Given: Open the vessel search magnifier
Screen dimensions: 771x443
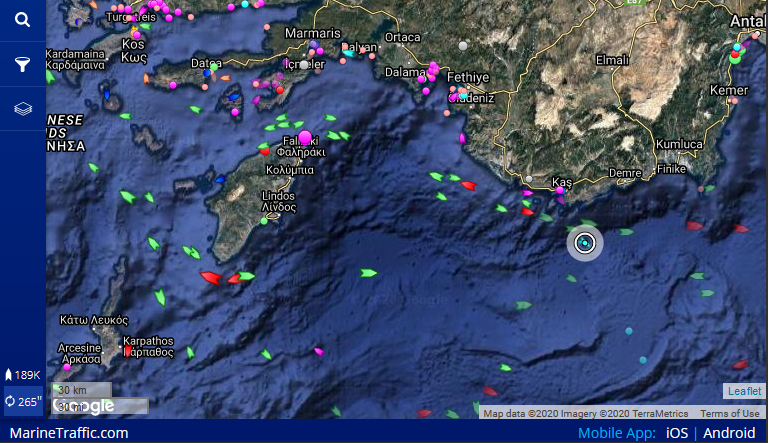Looking at the screenshot, I should 22,20.
